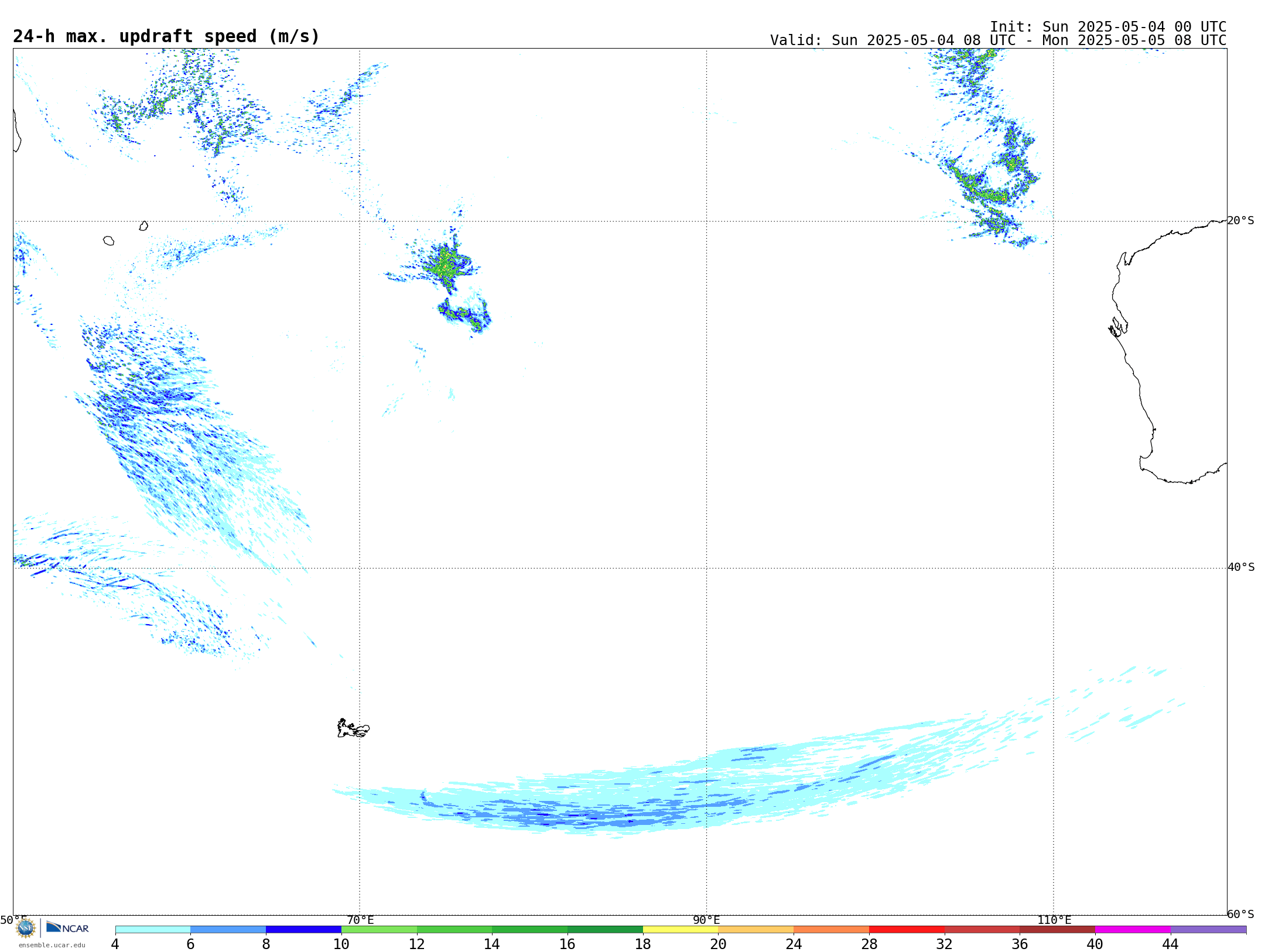The image size is (1265, 952).
Task: Click the colorbar tick label 28
Action: point(869,944)
